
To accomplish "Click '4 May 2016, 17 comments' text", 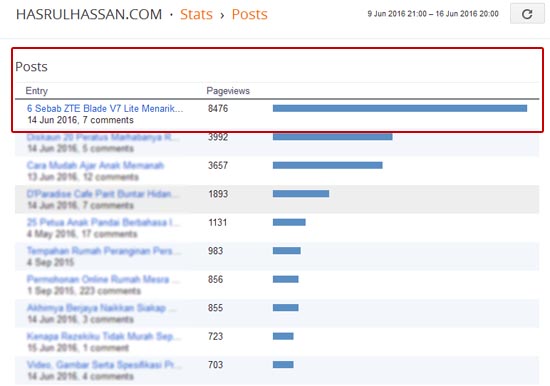I will coord(82,234).
